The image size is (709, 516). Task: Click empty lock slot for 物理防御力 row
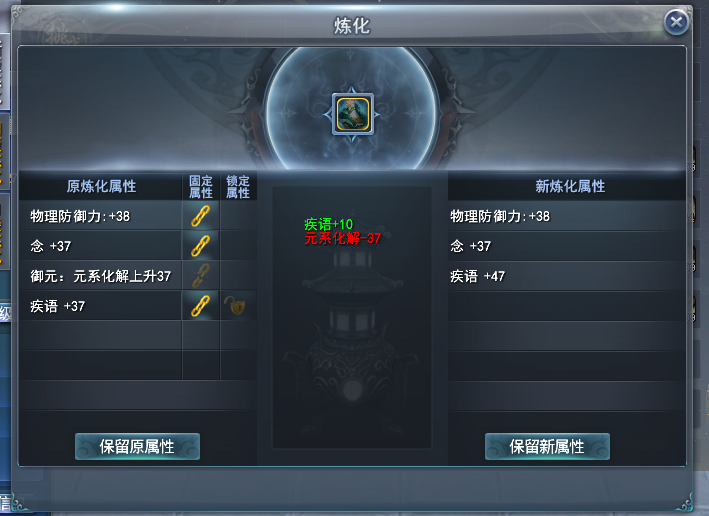(238, 216)
